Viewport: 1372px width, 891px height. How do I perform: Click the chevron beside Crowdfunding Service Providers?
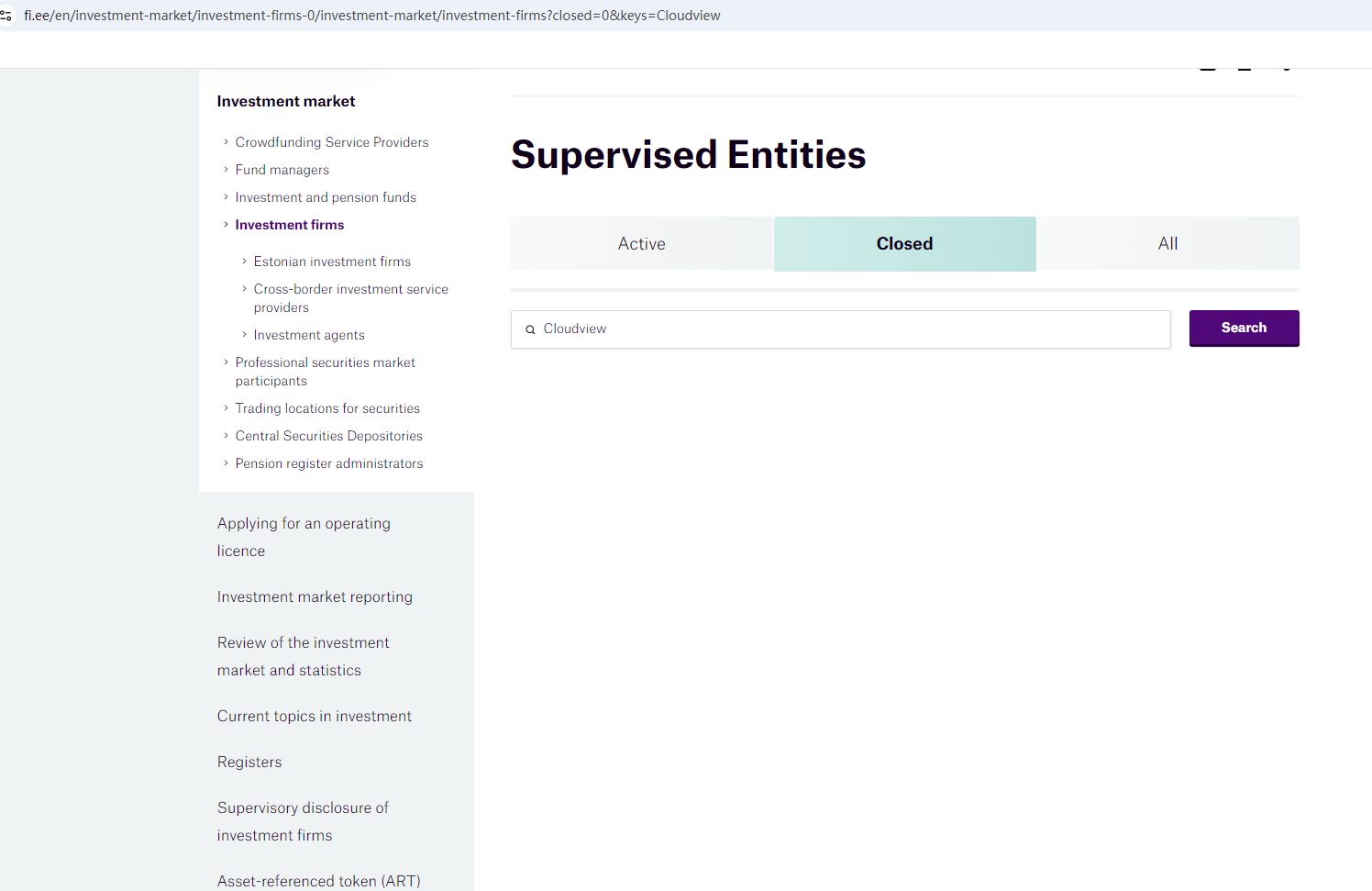tap(226, 142)
